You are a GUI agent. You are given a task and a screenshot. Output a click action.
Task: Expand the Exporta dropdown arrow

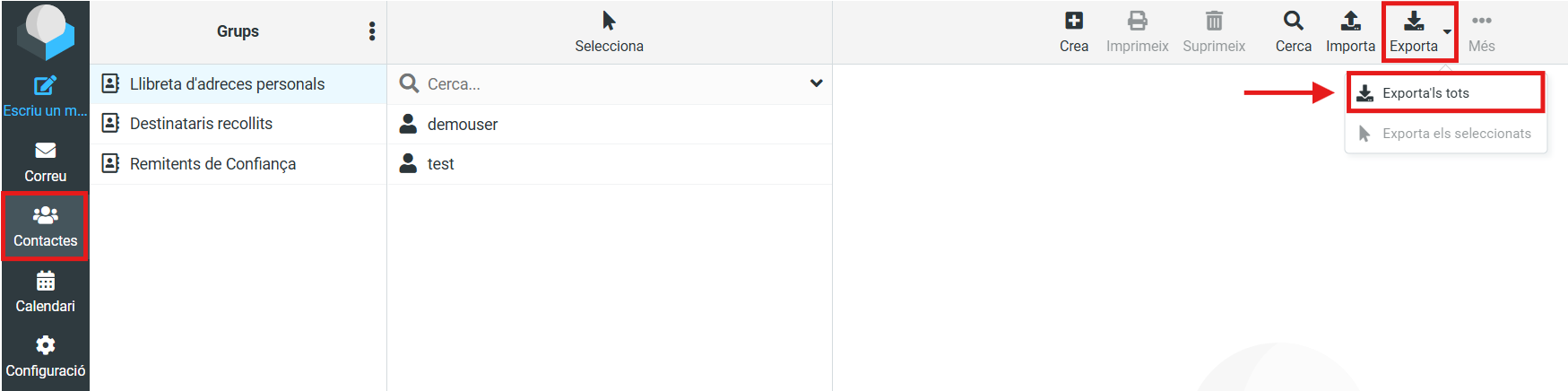tap(1447, 31)
